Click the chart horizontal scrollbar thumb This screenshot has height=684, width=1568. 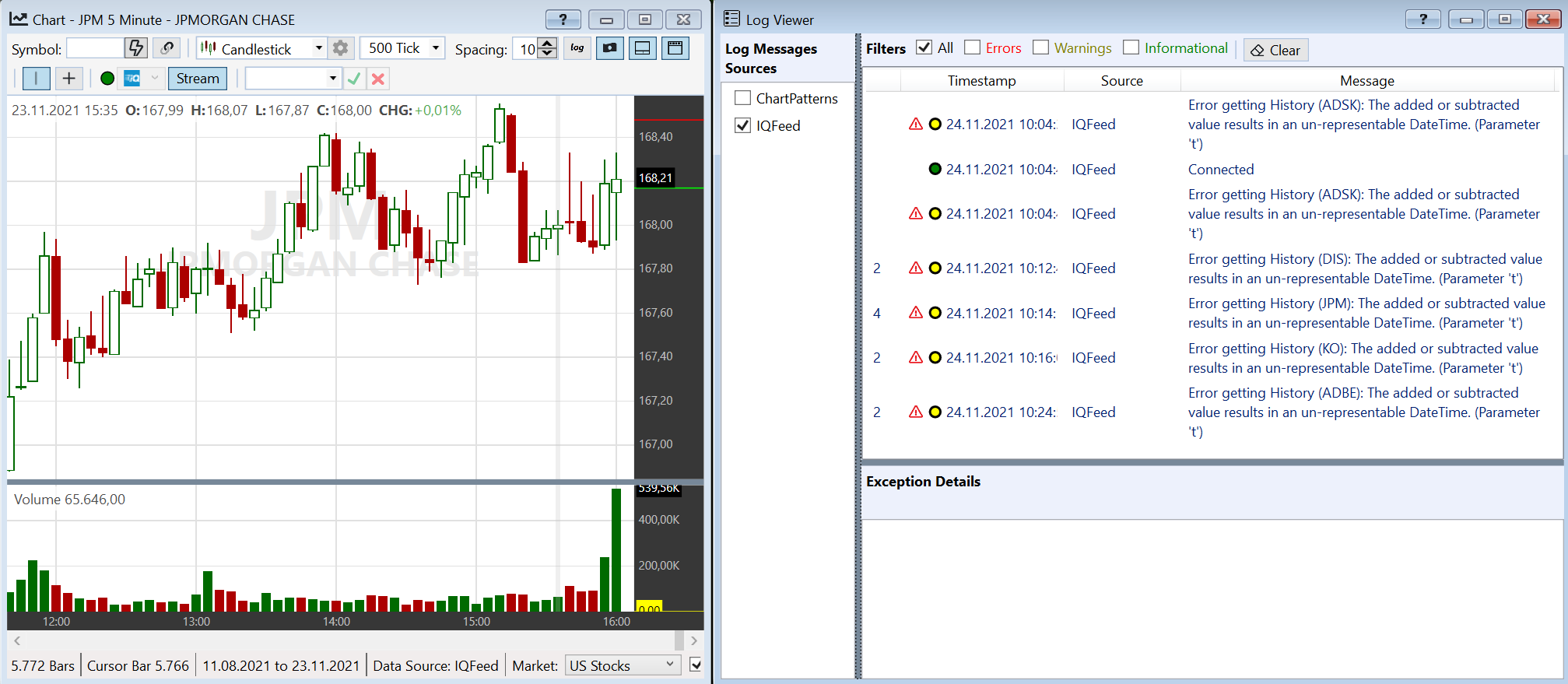[679, 640]
